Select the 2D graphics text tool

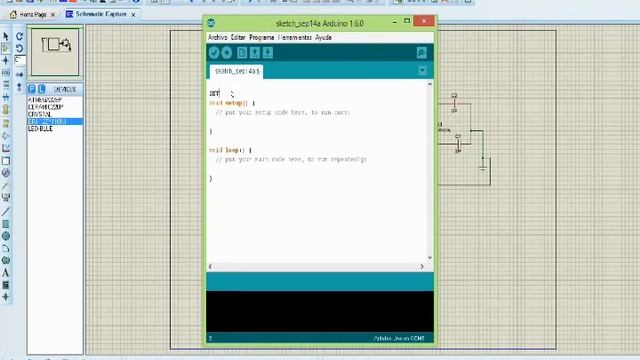pyautogui.click(x=6, y=272)
